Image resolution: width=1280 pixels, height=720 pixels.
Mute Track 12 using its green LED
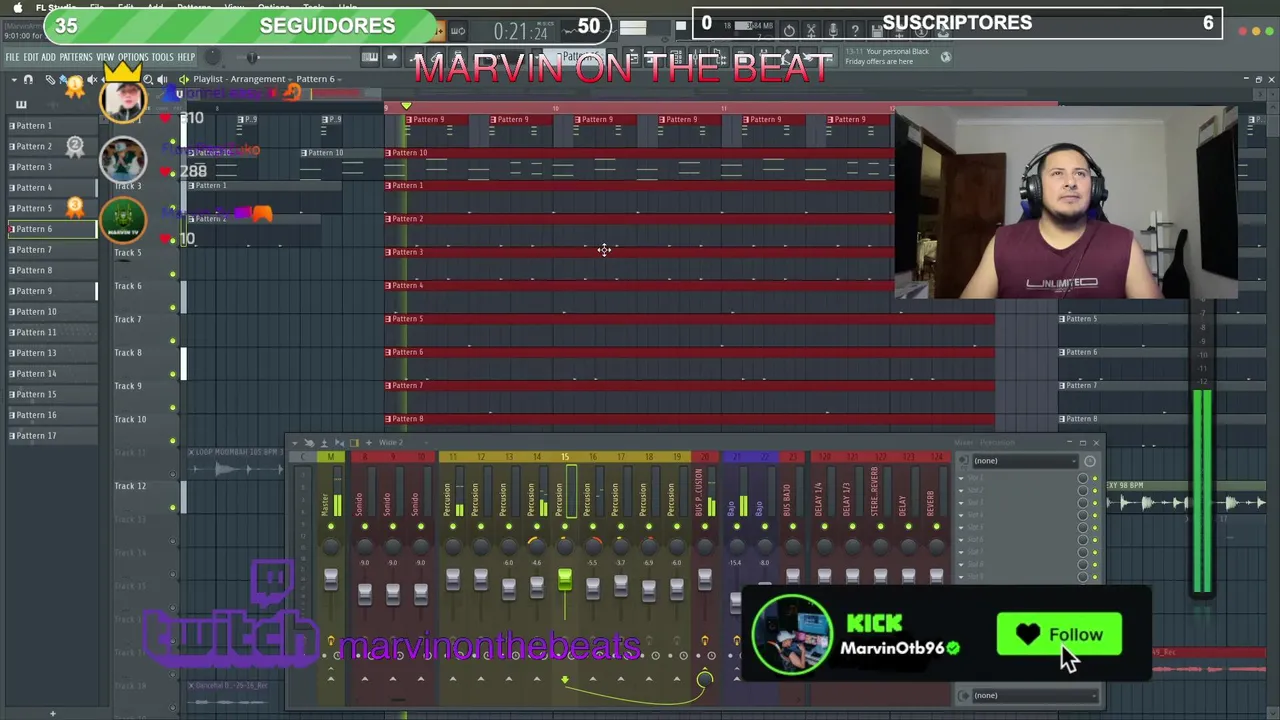pyautogui.click(x=173, y=507)
